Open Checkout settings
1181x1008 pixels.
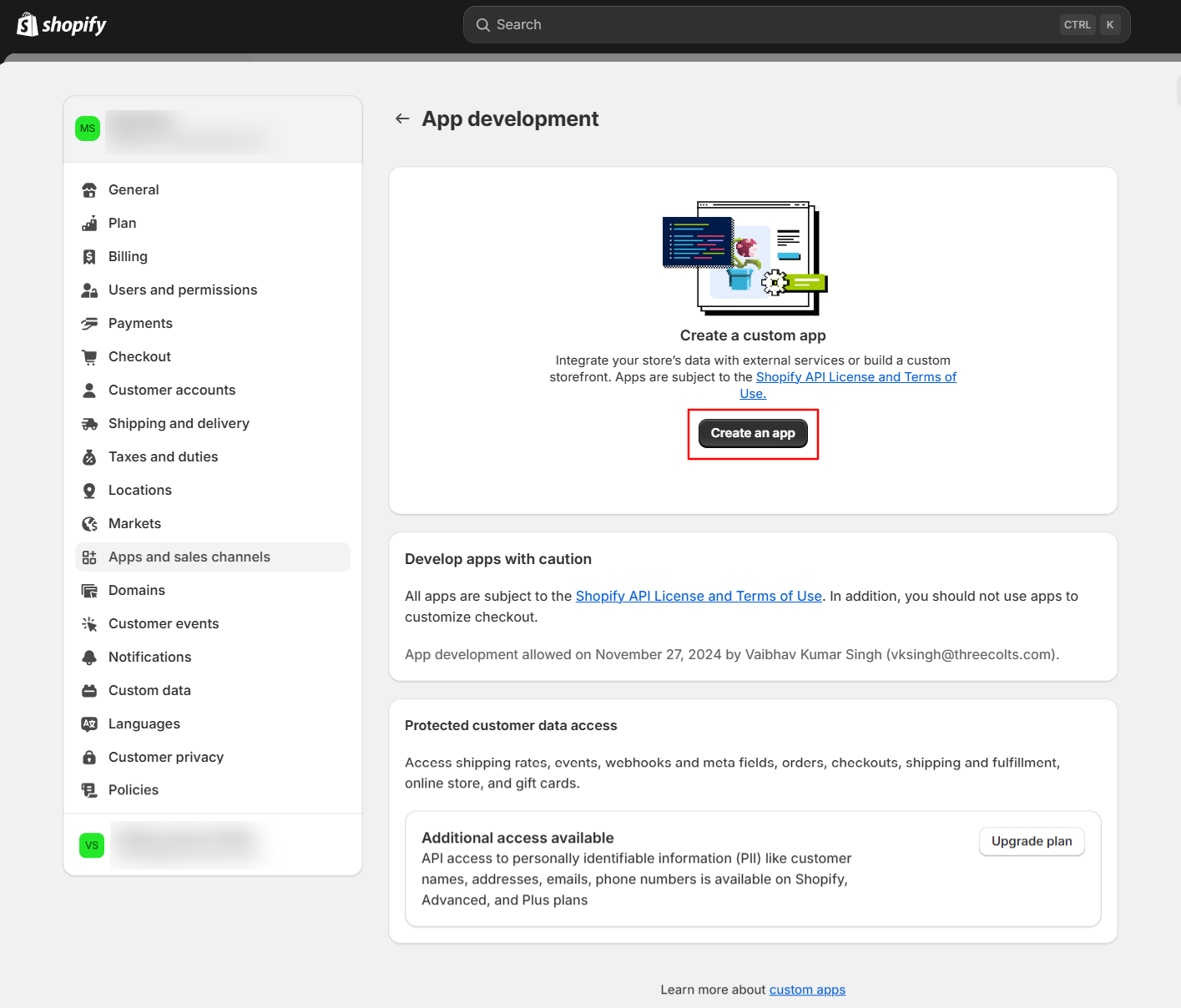213,357
